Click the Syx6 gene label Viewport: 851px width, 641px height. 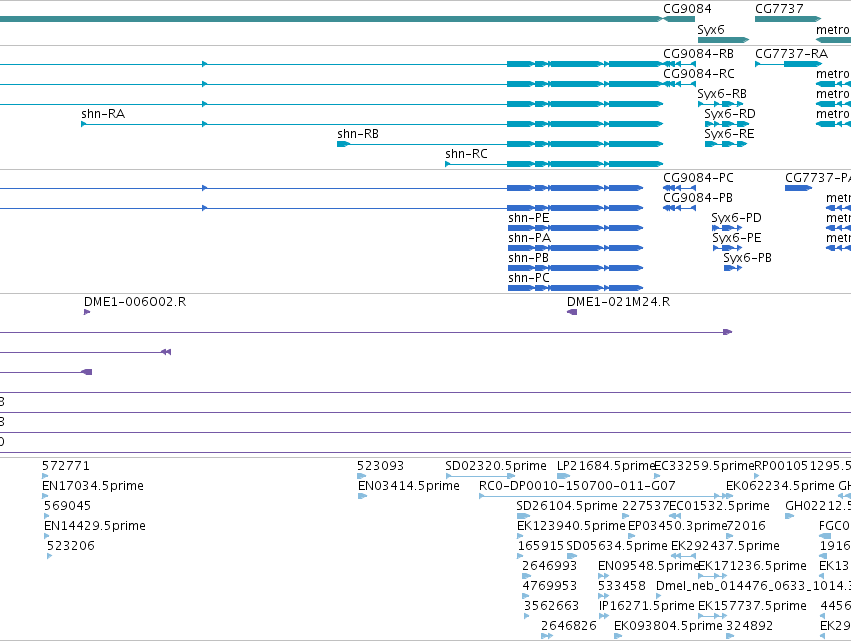[711, 30]
